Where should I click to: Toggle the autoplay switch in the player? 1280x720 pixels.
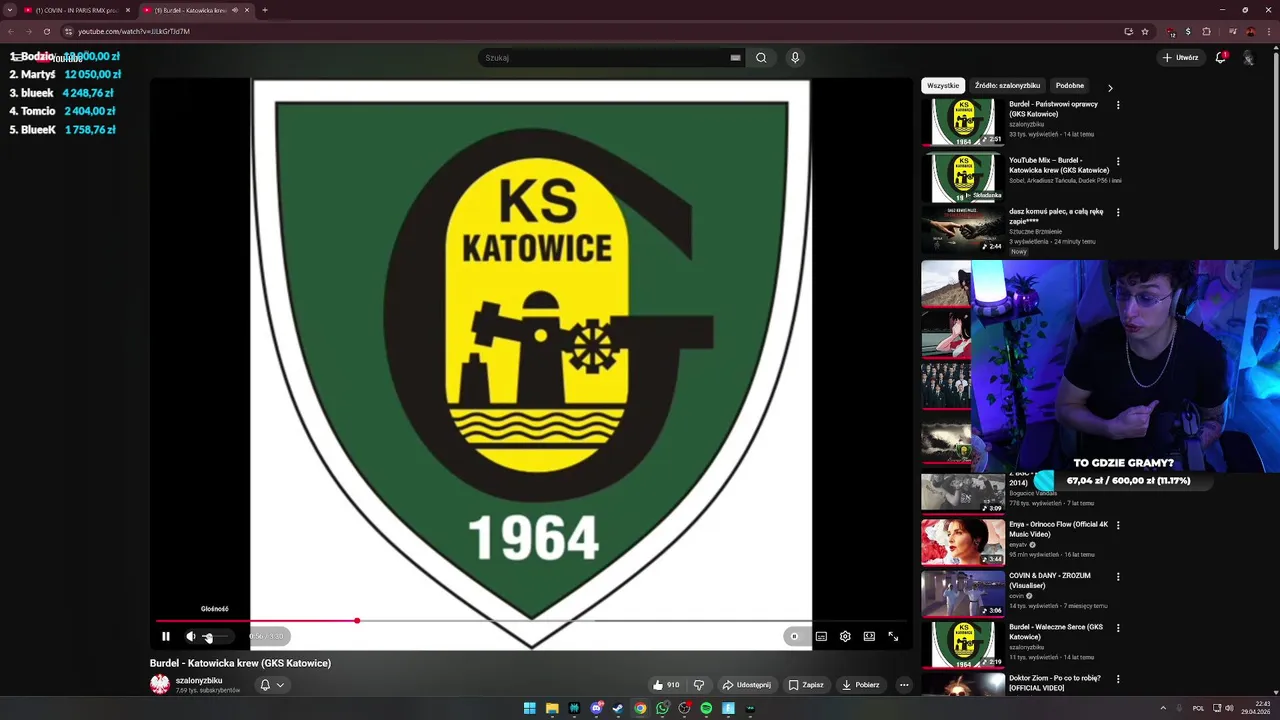(x=796, y=636)
